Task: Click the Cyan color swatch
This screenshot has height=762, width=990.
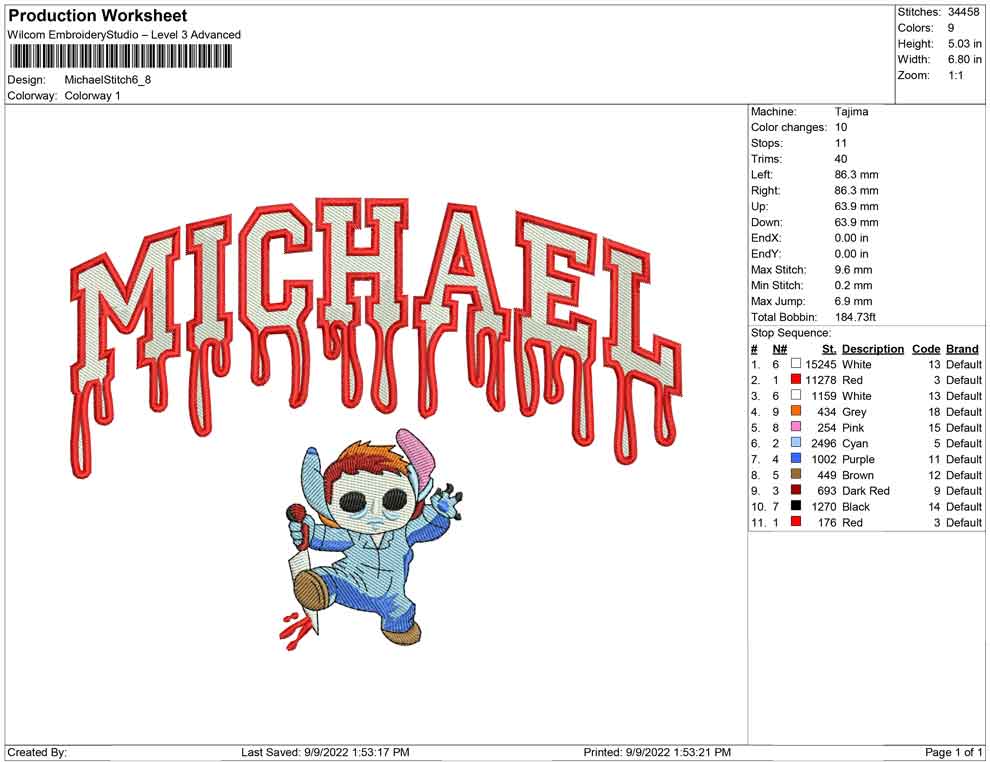Action: [796, 443]
